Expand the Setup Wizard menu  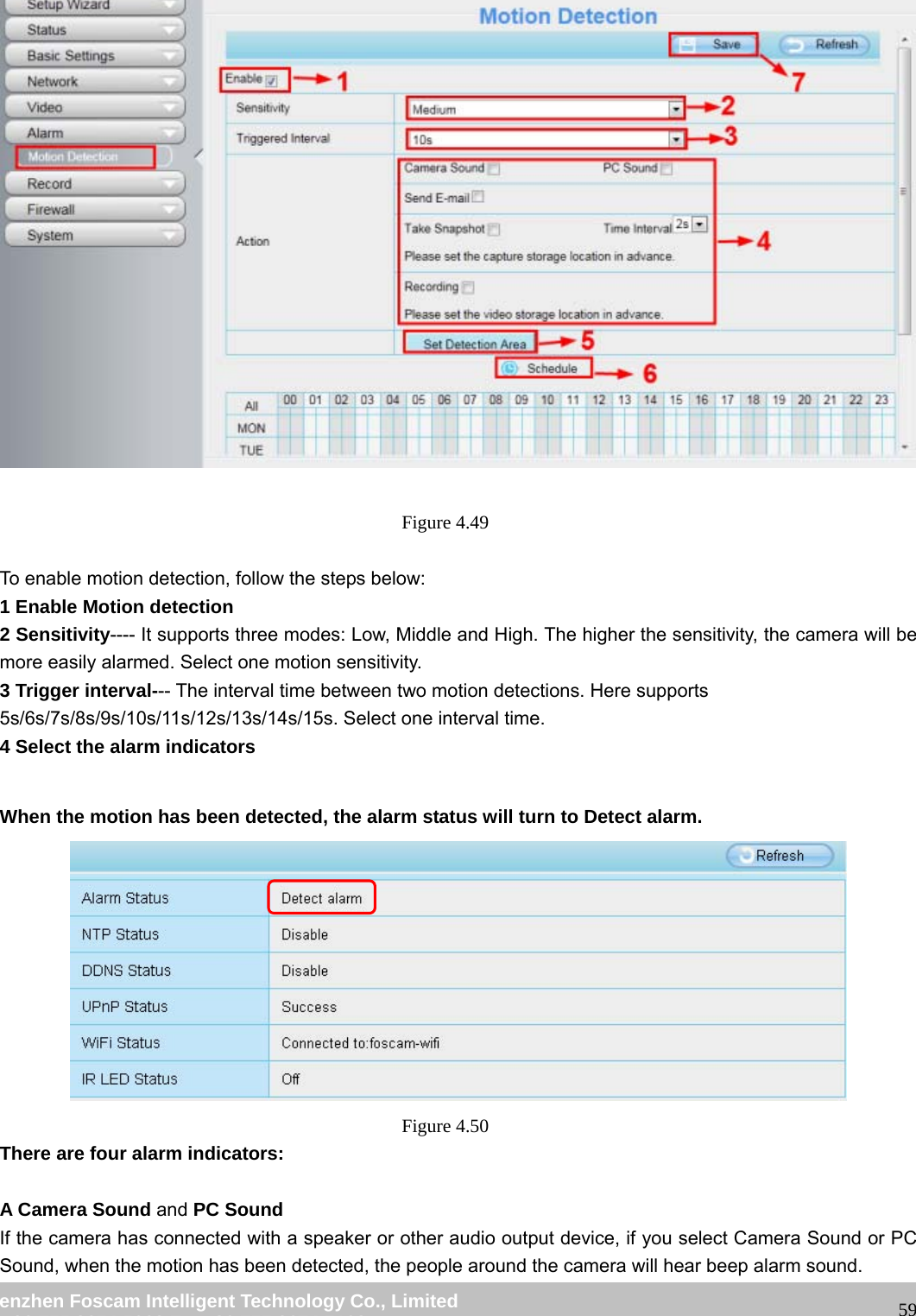[95, 6]
